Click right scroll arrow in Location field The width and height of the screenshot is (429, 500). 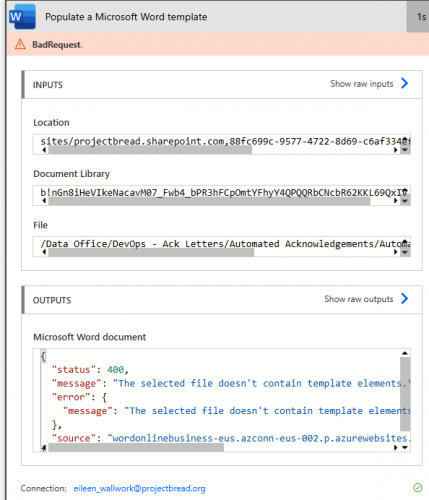[396, 150]
